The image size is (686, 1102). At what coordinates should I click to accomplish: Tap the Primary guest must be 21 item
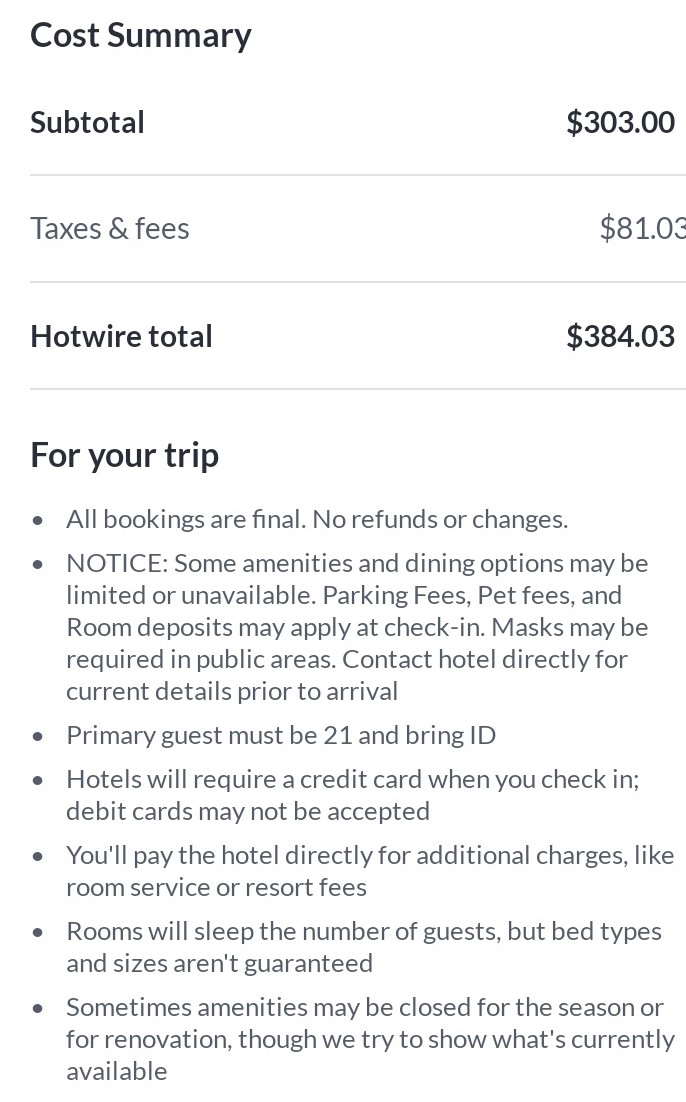(x=281, y=735)
